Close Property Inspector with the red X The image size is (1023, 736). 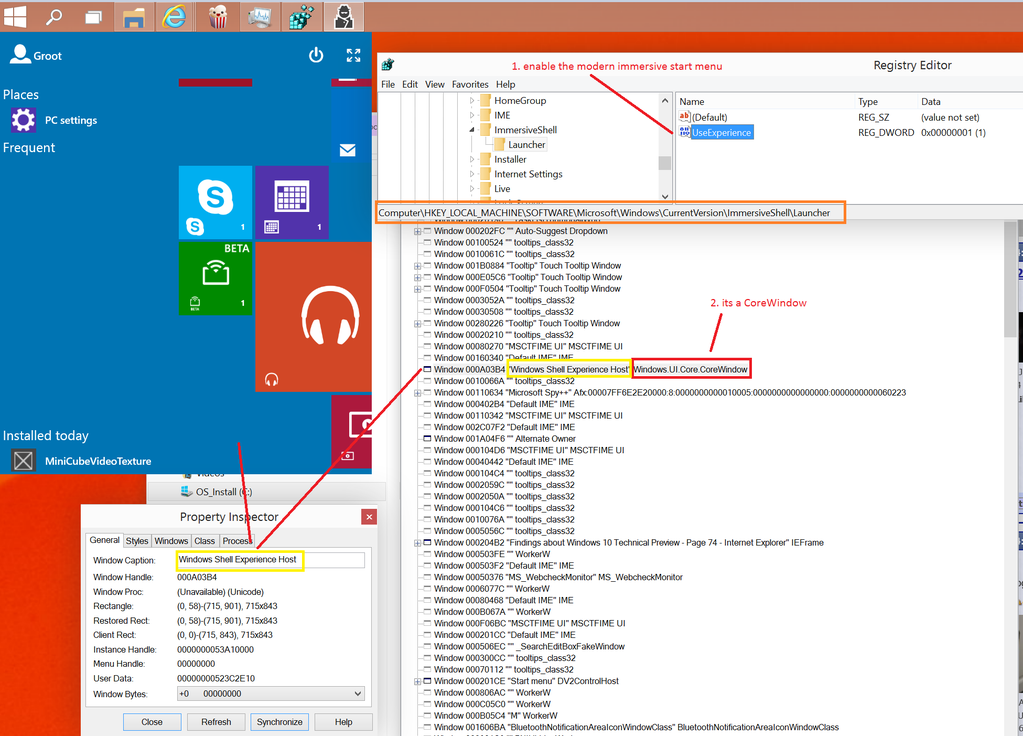click(x=369, y=517)
